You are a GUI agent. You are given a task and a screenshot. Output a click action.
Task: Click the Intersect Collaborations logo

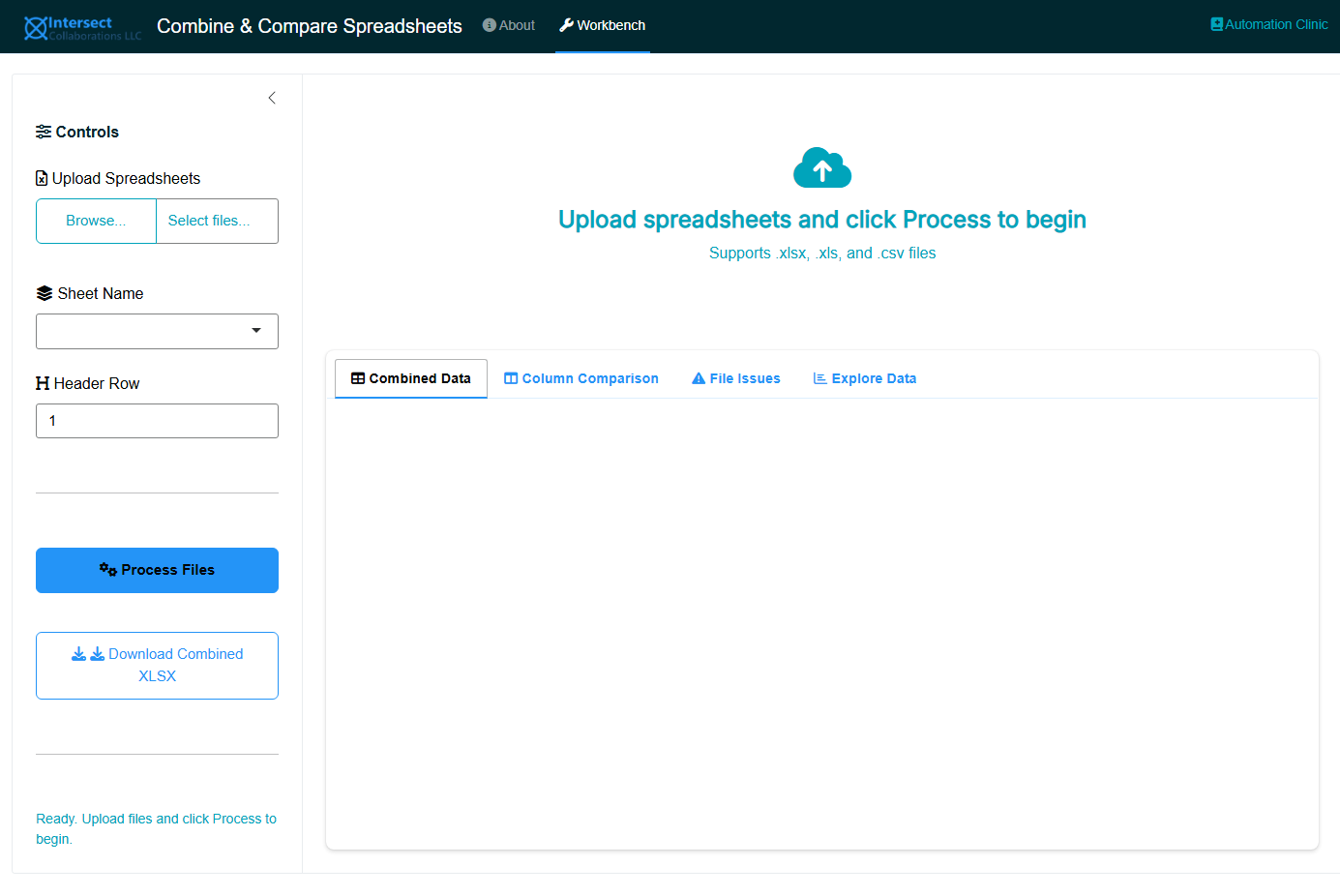pos(82,26)
